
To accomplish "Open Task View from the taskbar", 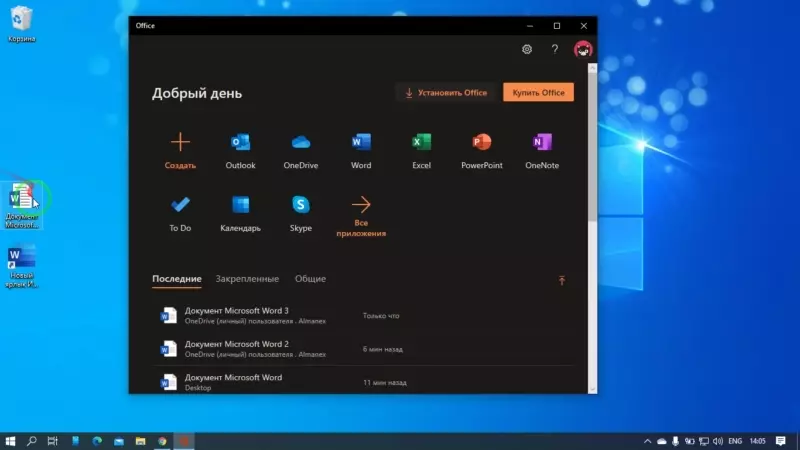I will [x=53, y=441].
